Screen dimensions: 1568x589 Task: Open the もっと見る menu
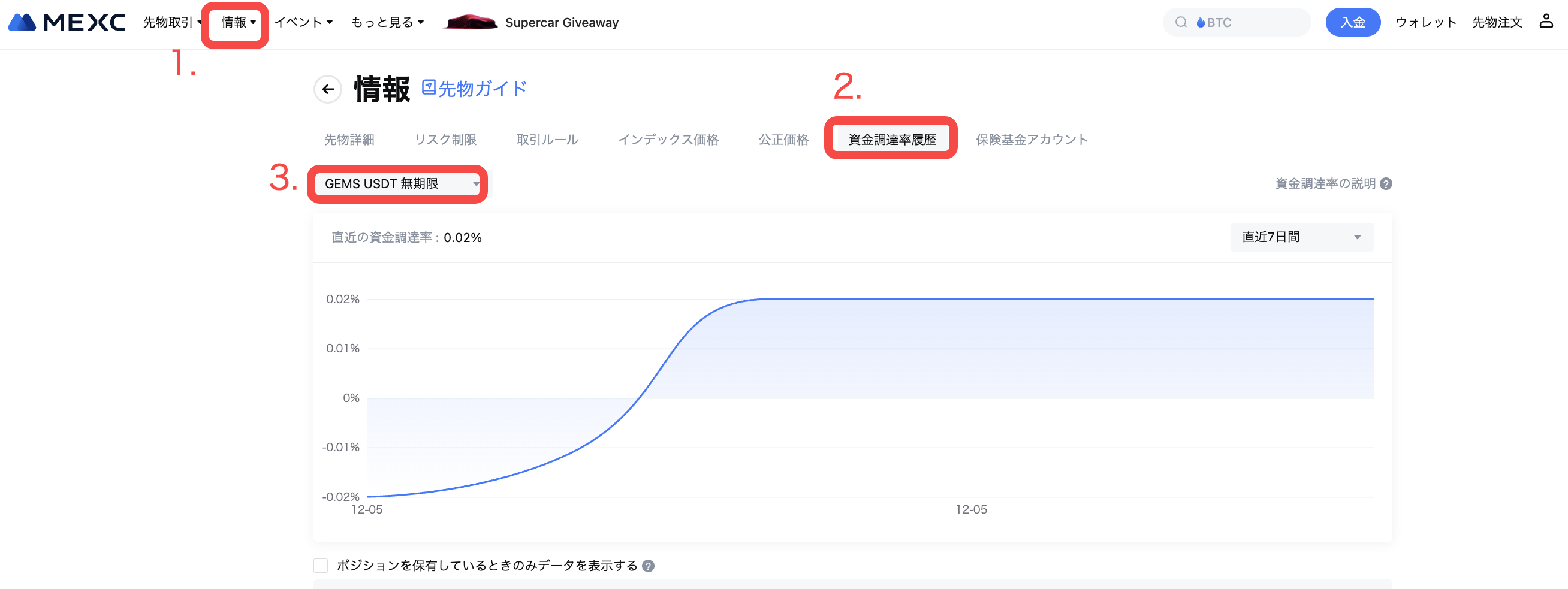[x=387, y=23]
